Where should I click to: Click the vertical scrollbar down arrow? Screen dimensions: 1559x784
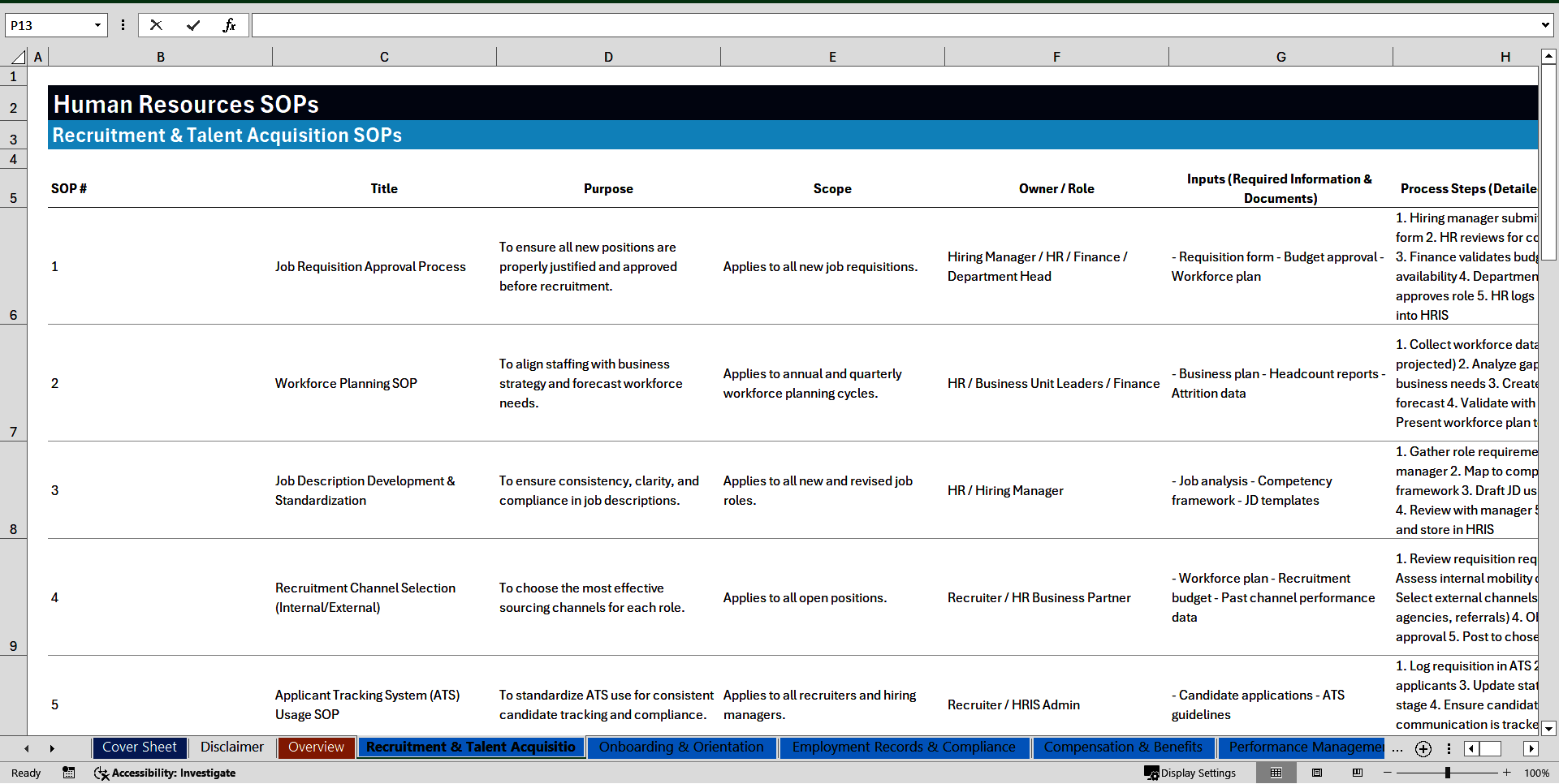(x=1548, y=728)
